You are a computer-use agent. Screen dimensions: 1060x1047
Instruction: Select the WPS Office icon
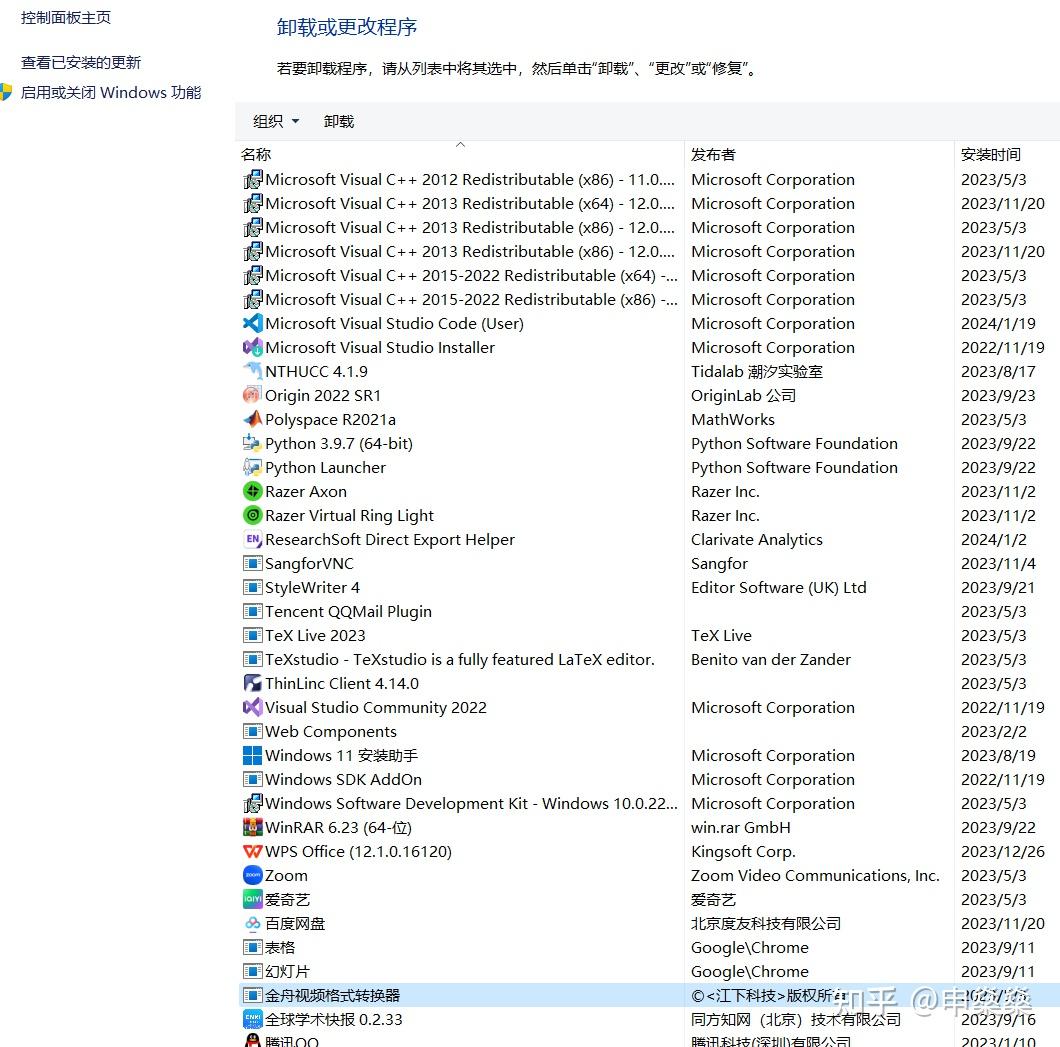pyautogui.click(x=252, y=851)
